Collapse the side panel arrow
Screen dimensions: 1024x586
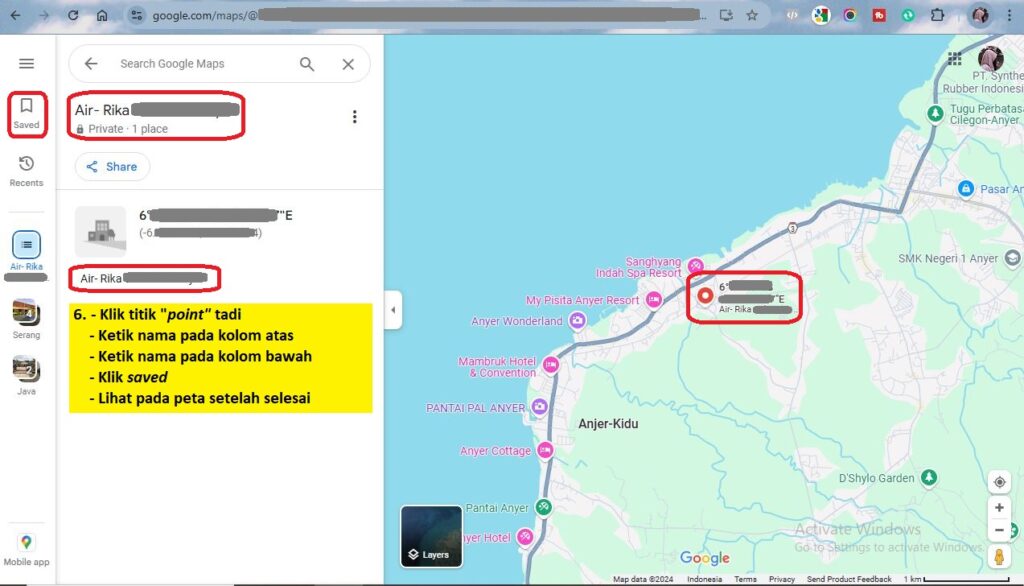393,310
